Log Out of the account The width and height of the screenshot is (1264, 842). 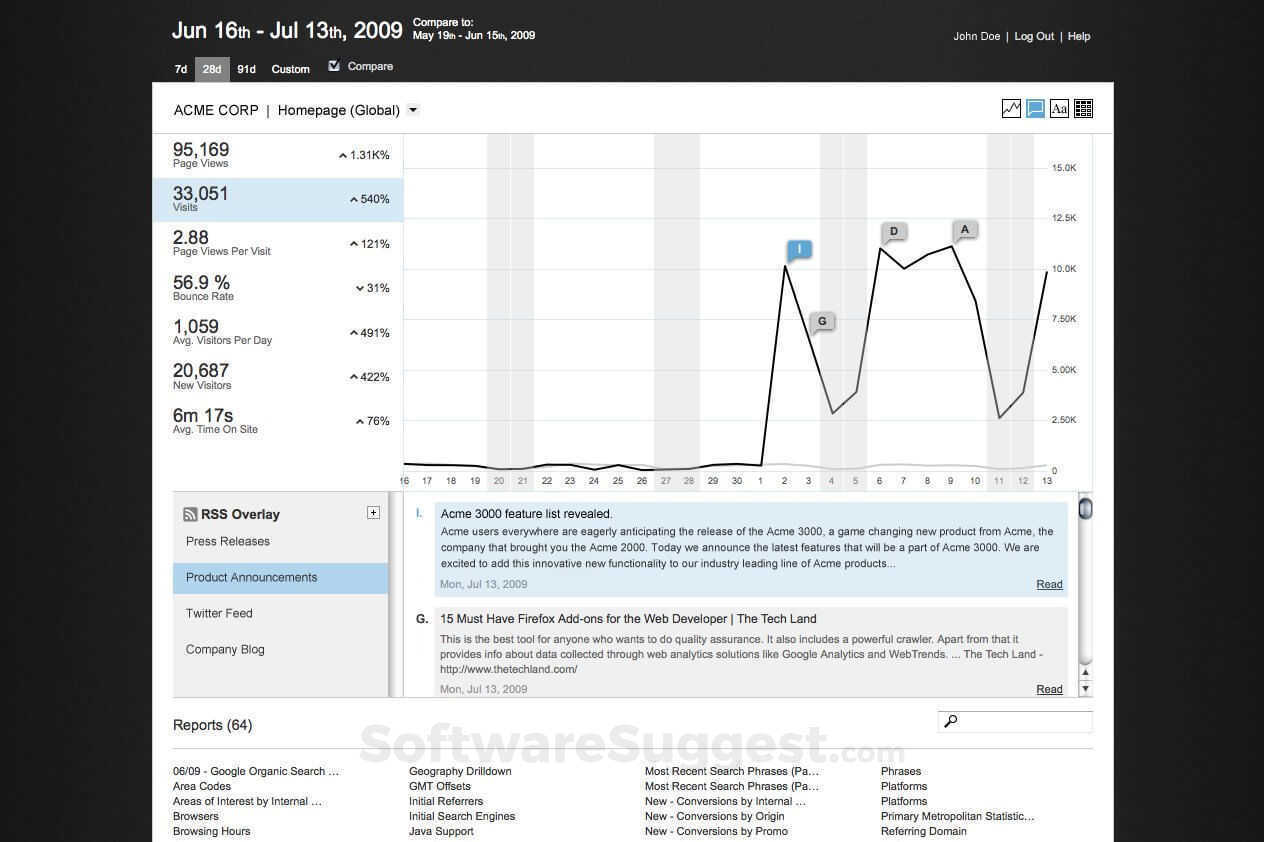[1033, 36]
